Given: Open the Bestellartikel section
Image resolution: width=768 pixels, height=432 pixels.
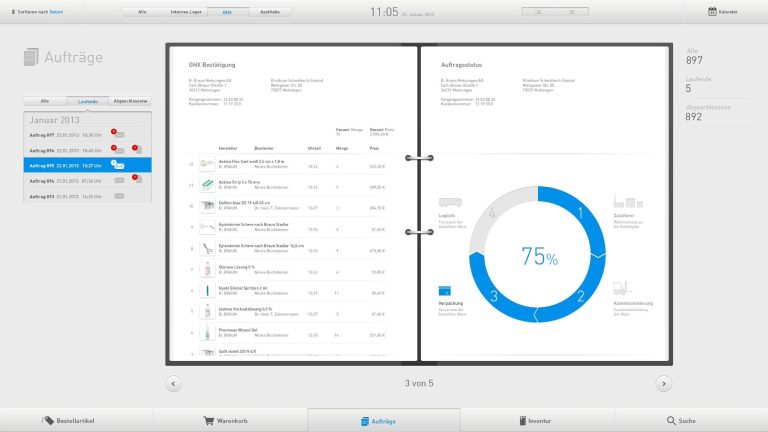Looking at the screenshot, I should 76,421.
